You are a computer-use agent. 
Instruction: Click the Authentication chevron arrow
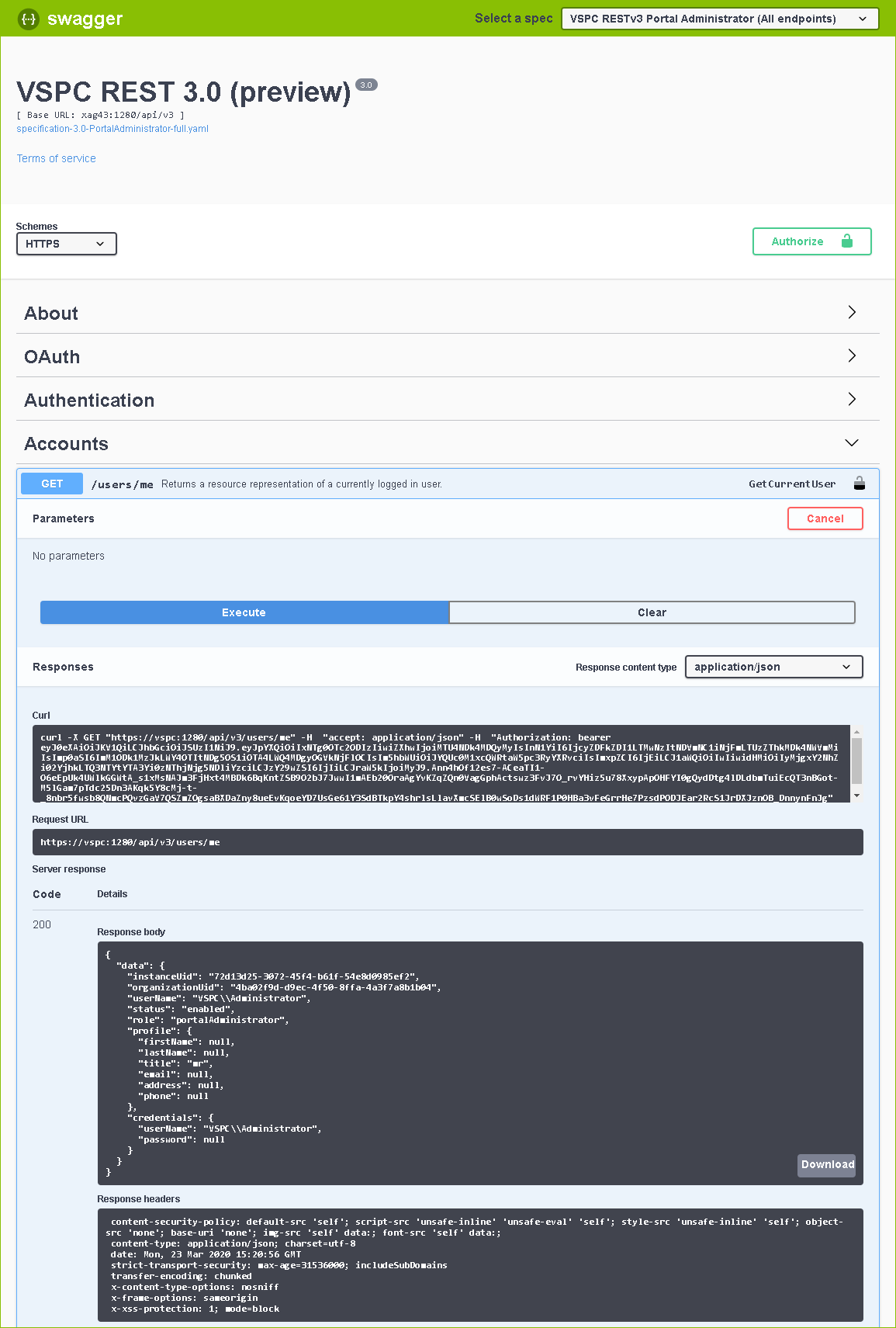click(852, 399)
